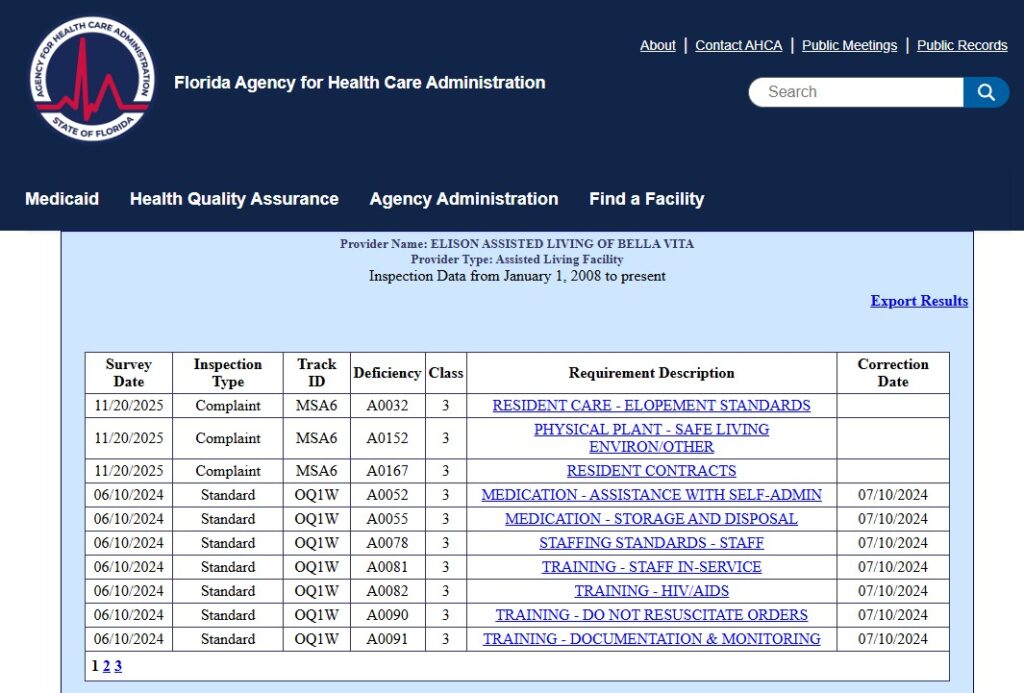Open RESIDENT CARE - ELOPEMENT STANDARDS requirement
This screenshot has width=1024, height=693.
click(x=651, y=405)
